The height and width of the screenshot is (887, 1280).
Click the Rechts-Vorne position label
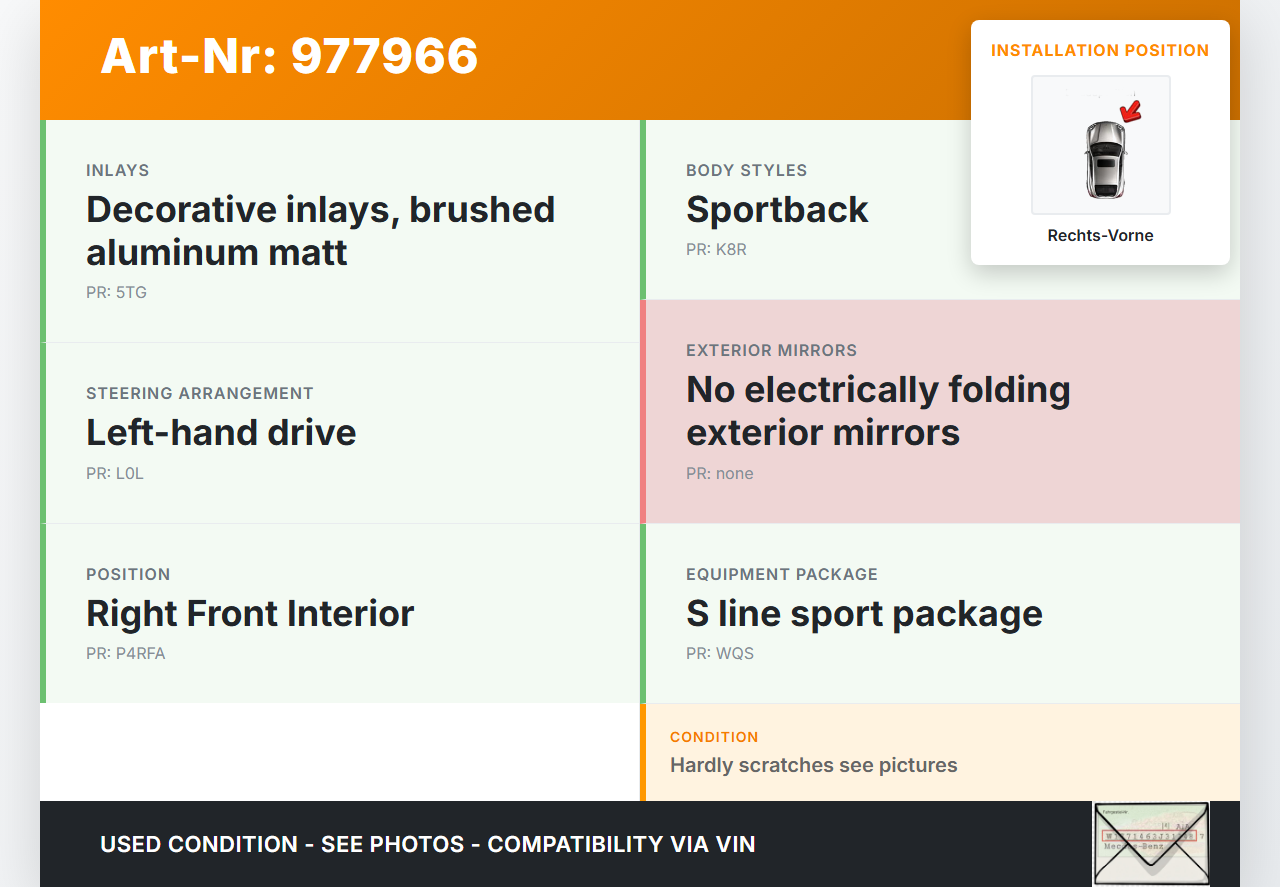point(1100,236)
